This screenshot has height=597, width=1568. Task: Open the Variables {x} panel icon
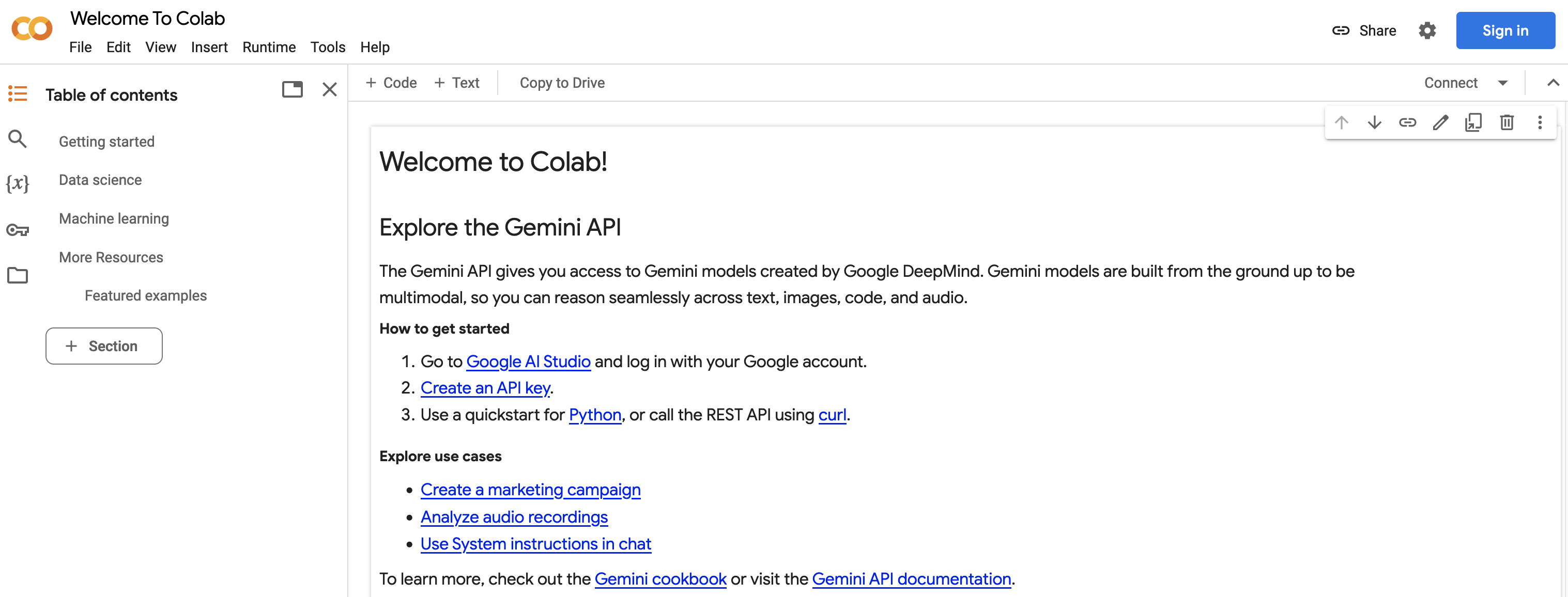point(18,183)
